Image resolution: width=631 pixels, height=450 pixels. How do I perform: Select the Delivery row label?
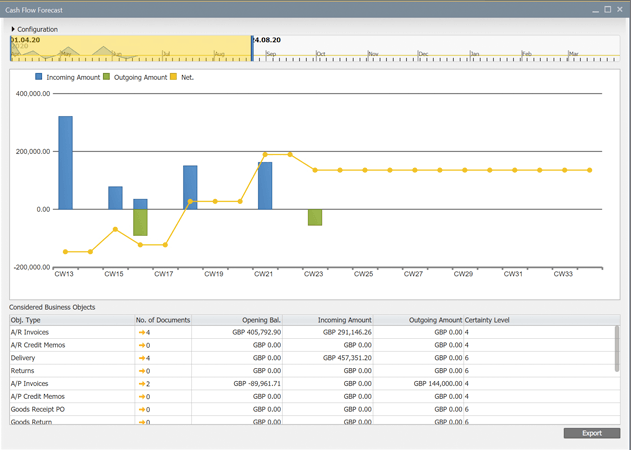(x=23, y=358)
